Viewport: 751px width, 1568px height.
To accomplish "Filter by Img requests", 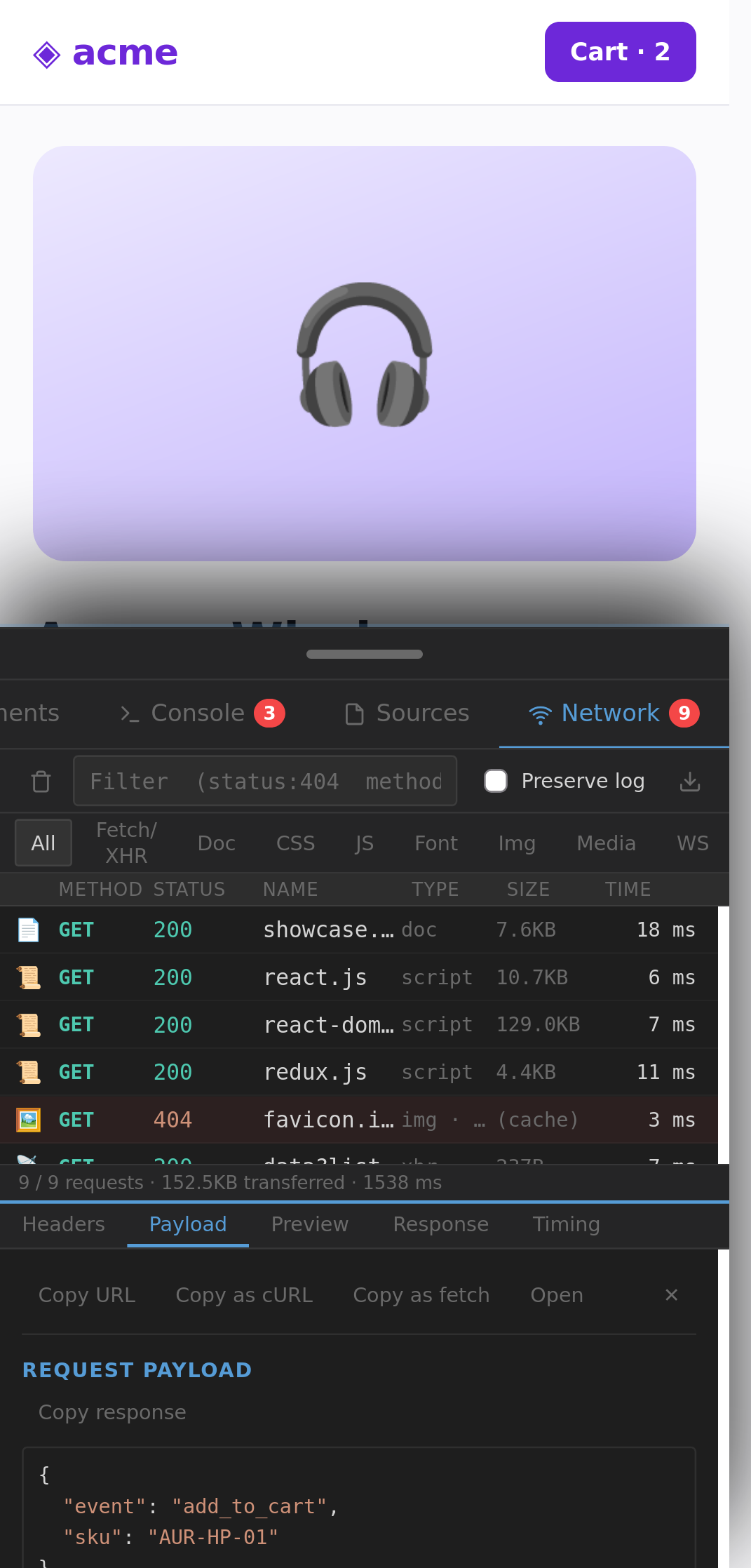I will pos(517,843).
